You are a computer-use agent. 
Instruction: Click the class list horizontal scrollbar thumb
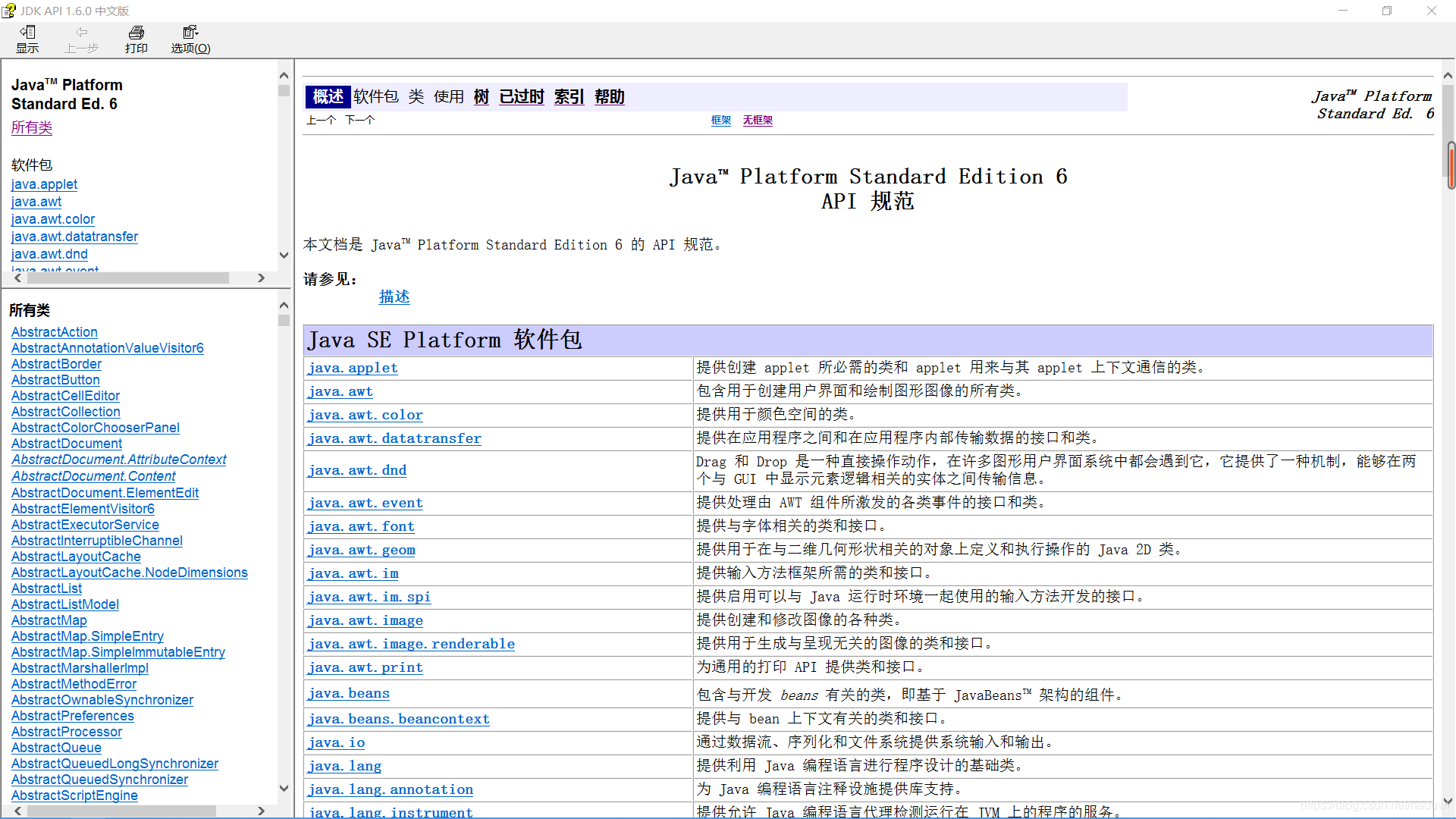[121, 811]
